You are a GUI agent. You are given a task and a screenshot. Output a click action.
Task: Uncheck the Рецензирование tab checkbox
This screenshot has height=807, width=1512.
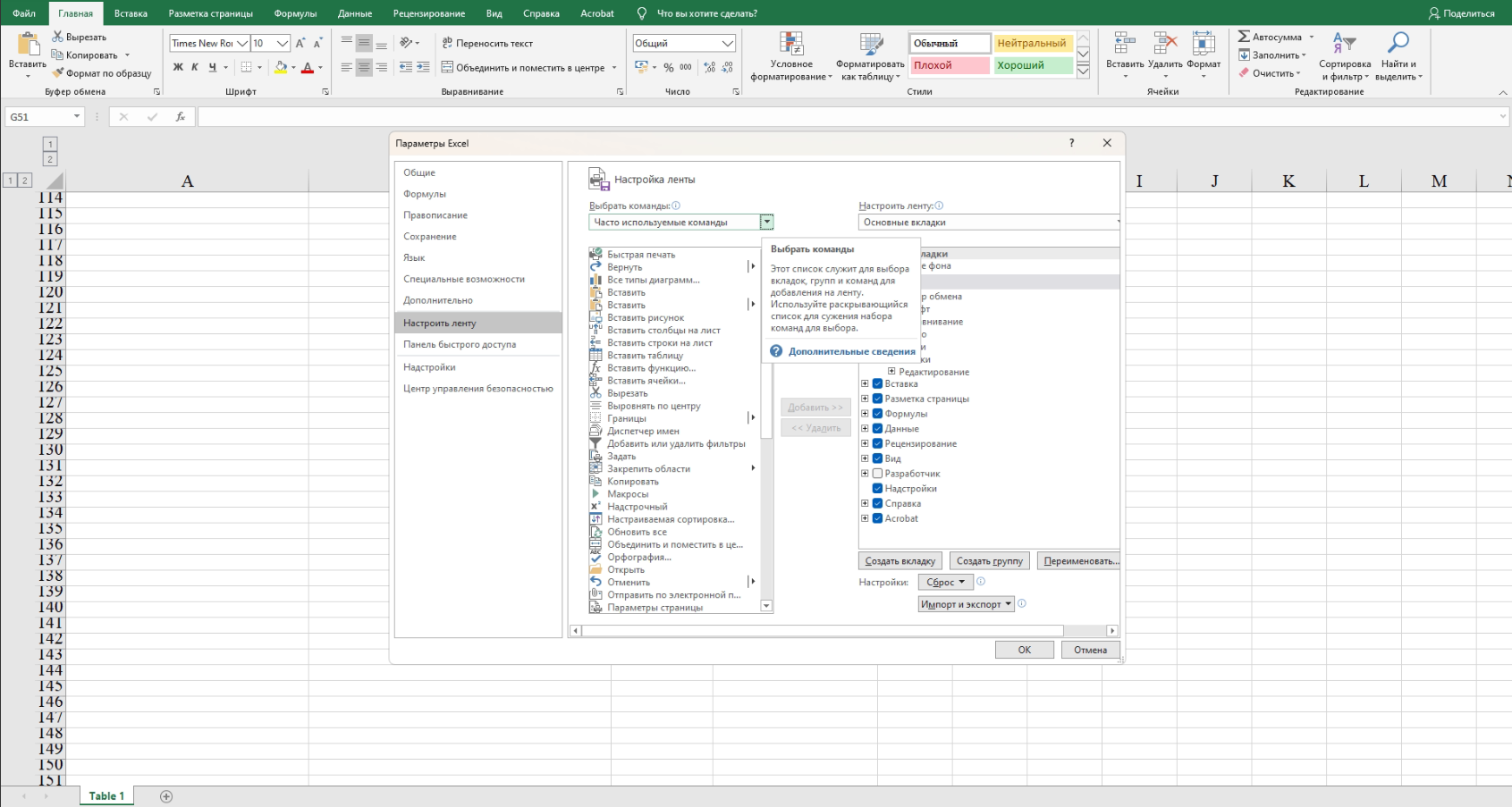coord(877,443)
